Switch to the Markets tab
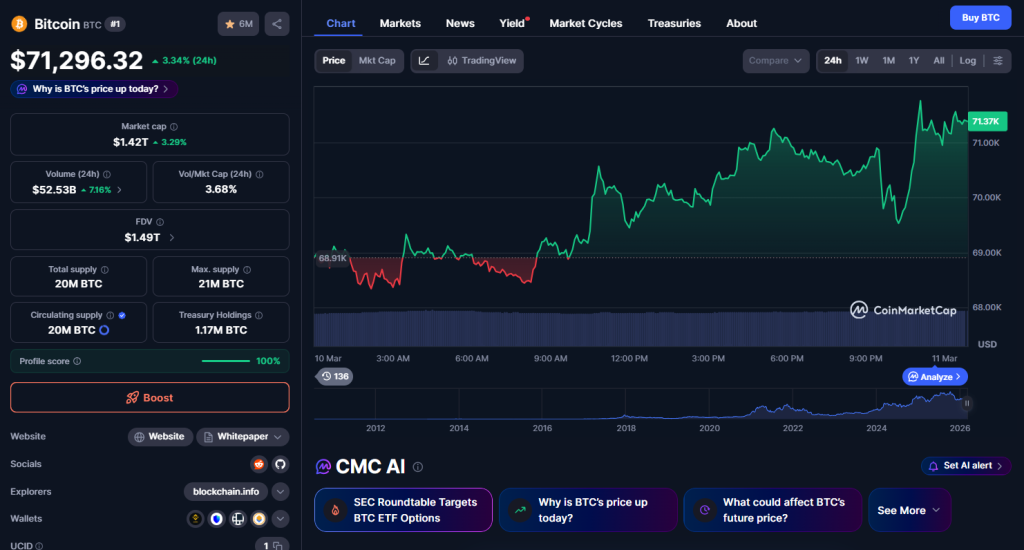The image size is (1024, 550). click(400, 23)
